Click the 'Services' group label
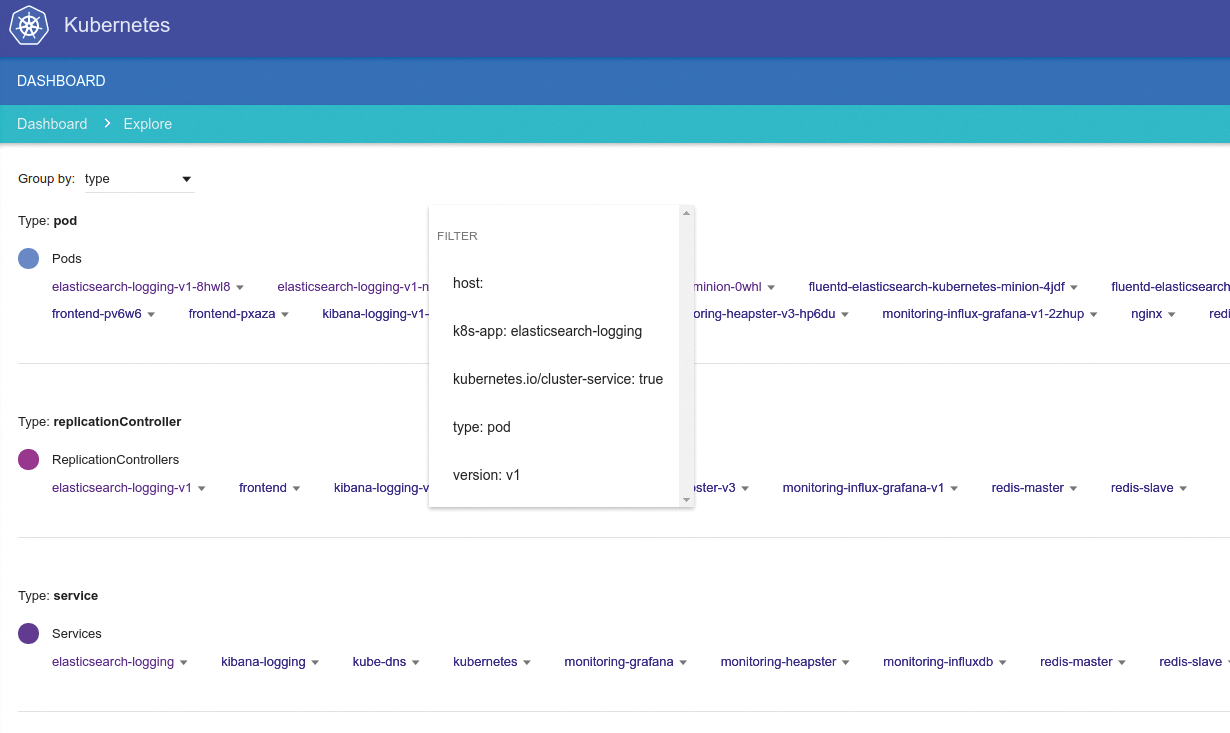 click(77, 634)
